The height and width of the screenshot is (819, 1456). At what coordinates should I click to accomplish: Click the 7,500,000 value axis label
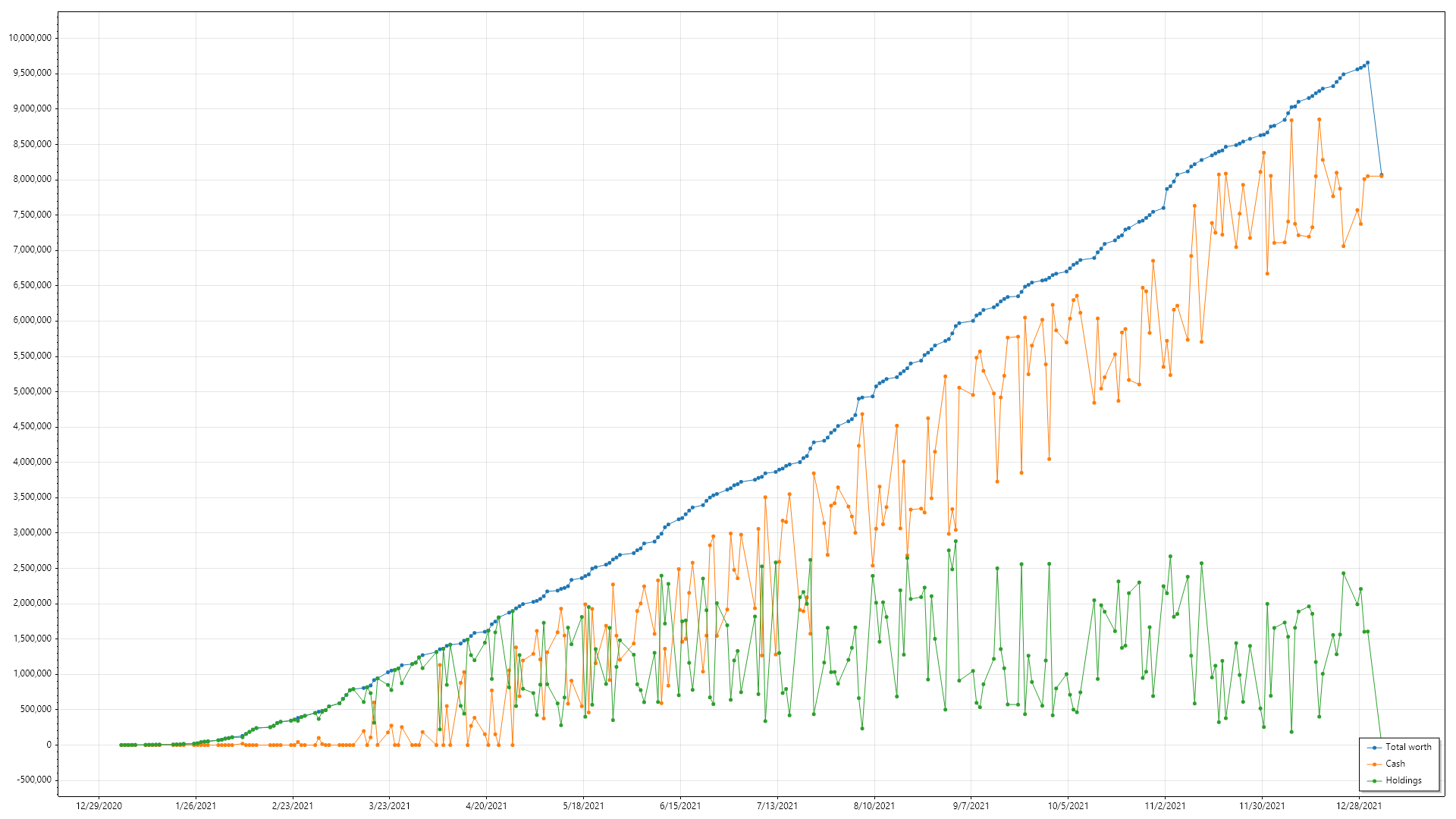click(33, 215)
